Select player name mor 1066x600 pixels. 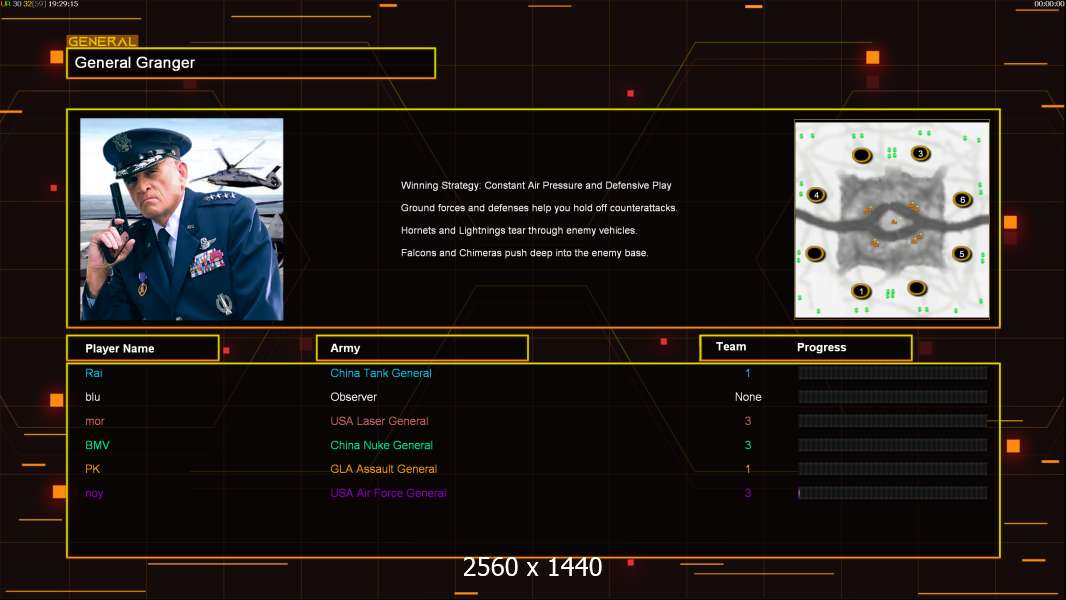click(x=94, y=421)
